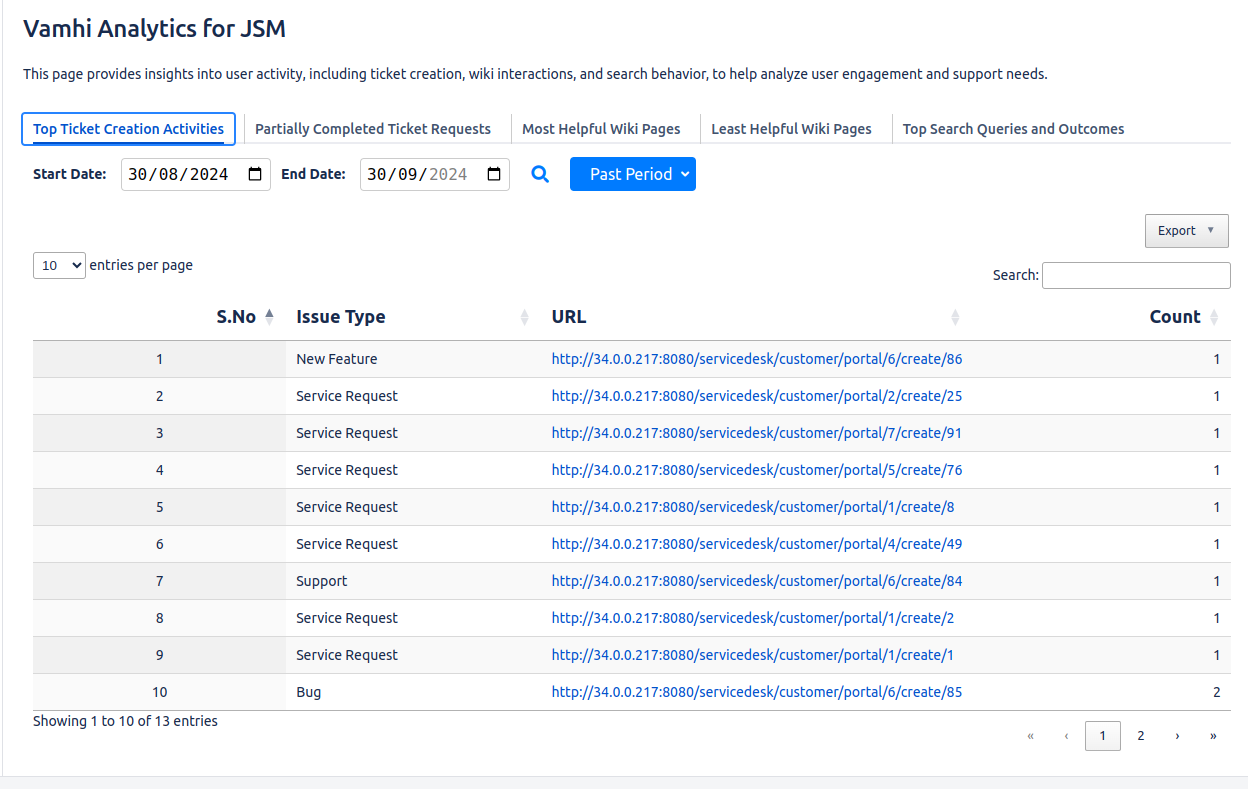Switch to Partially Completed Ticket Requests tab
The height and width of the screenshot is (789, 1248).
click(x=373, y=129)
